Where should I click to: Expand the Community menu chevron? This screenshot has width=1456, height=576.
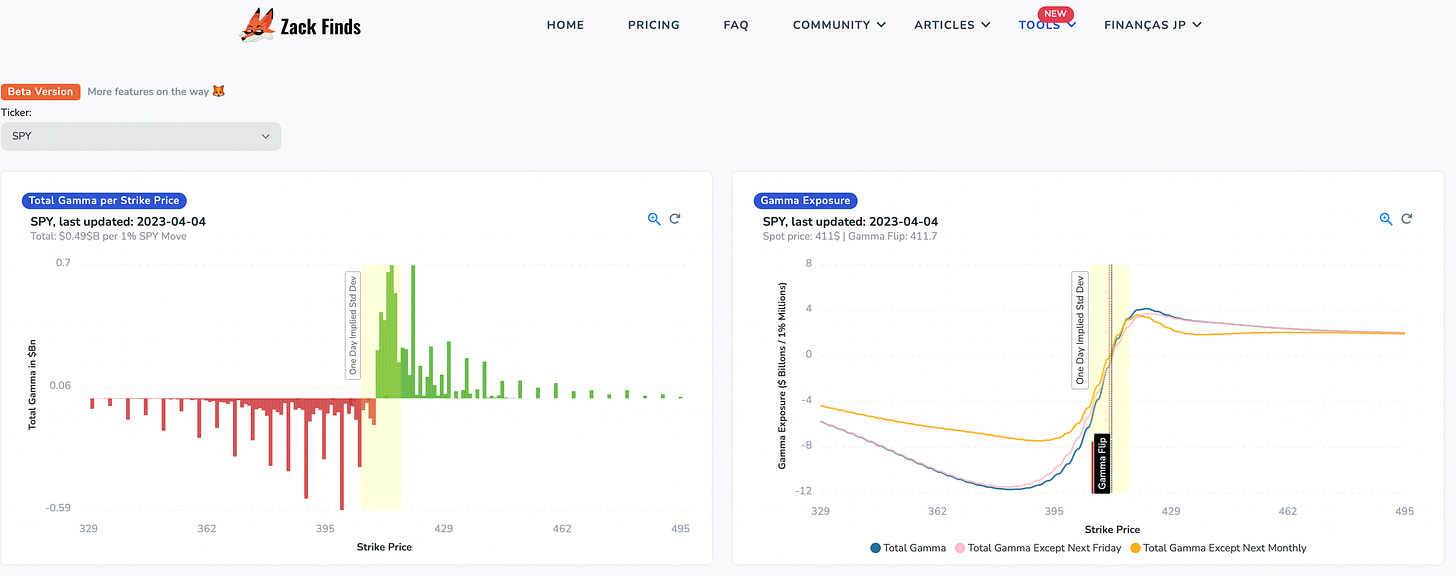[x=881, y=25]
